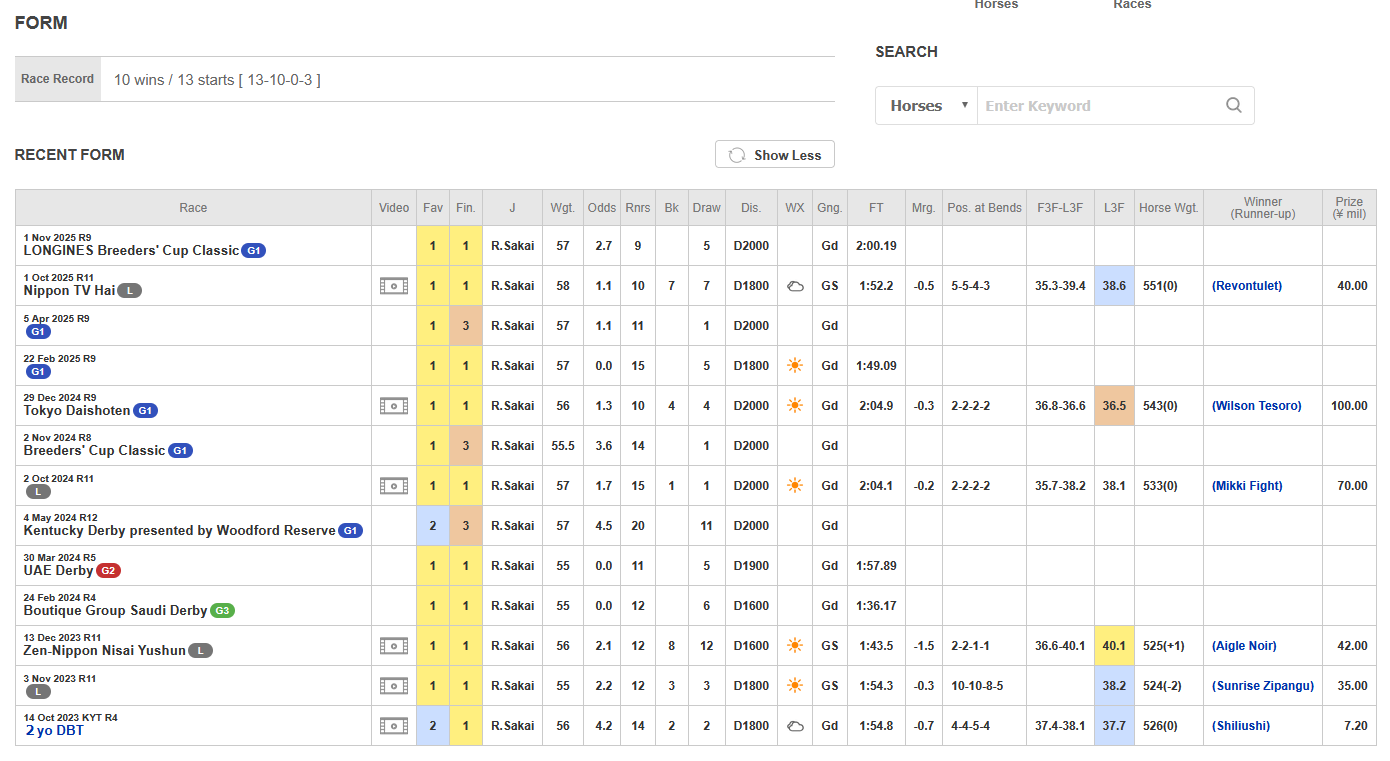Click the L badge beside Nippon TV Hai
Image resolution: width=1390 pixels, height=761 pixels.
129,291
